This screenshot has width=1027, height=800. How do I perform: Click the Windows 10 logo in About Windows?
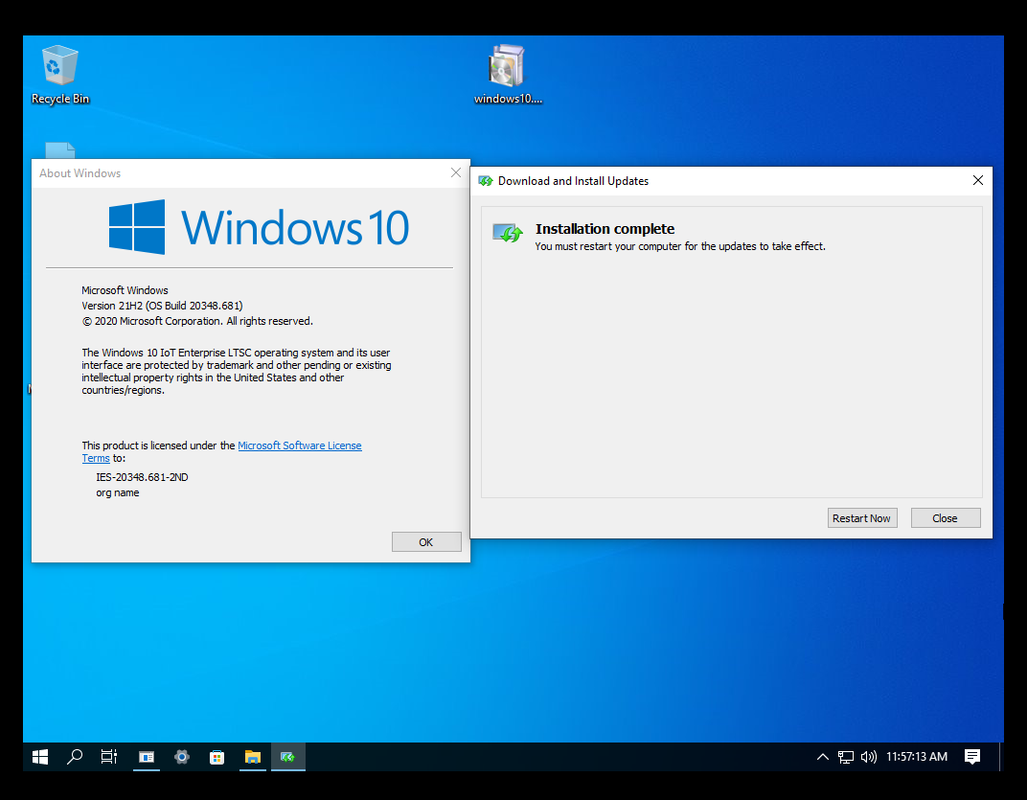pos(259,227)
